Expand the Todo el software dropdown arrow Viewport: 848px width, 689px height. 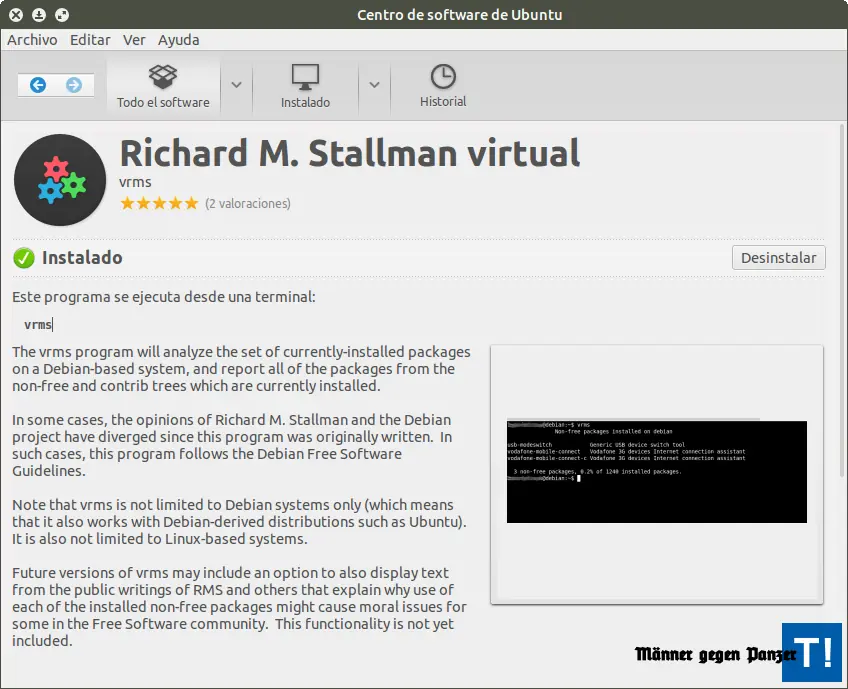pos(236,85)
